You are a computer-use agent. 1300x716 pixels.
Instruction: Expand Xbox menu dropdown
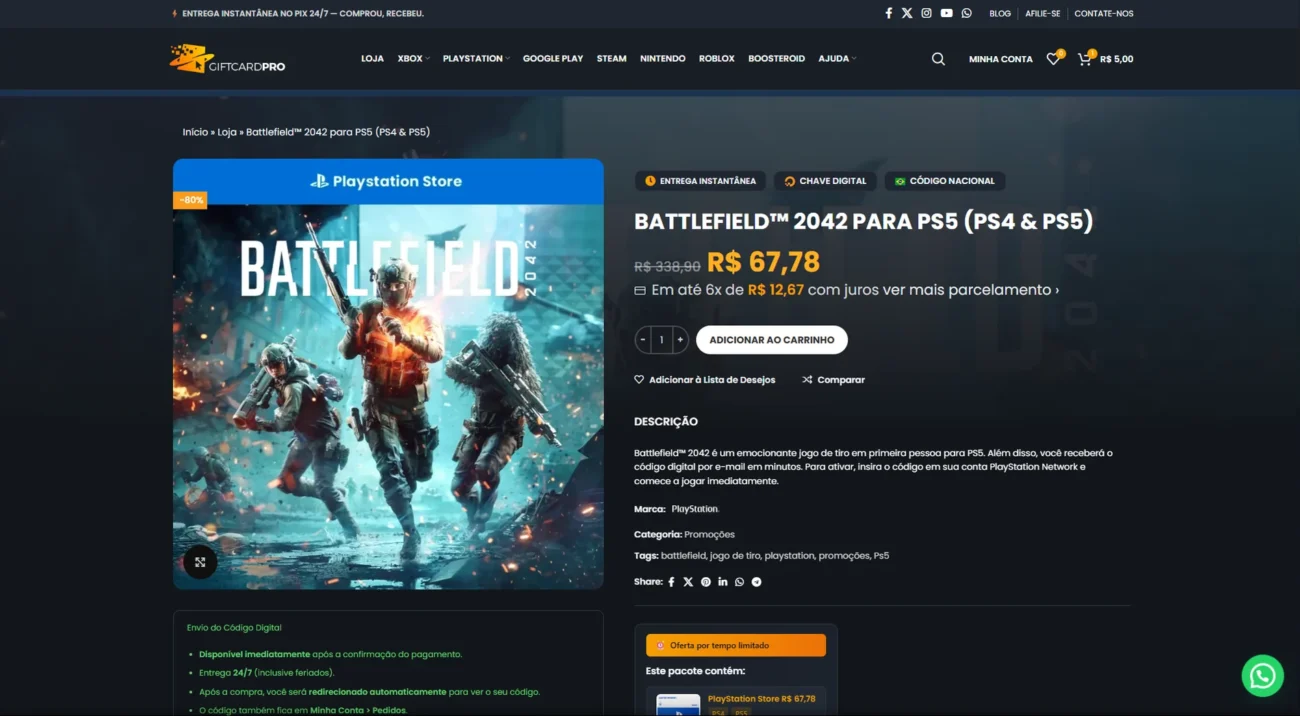tap(413, 59)
